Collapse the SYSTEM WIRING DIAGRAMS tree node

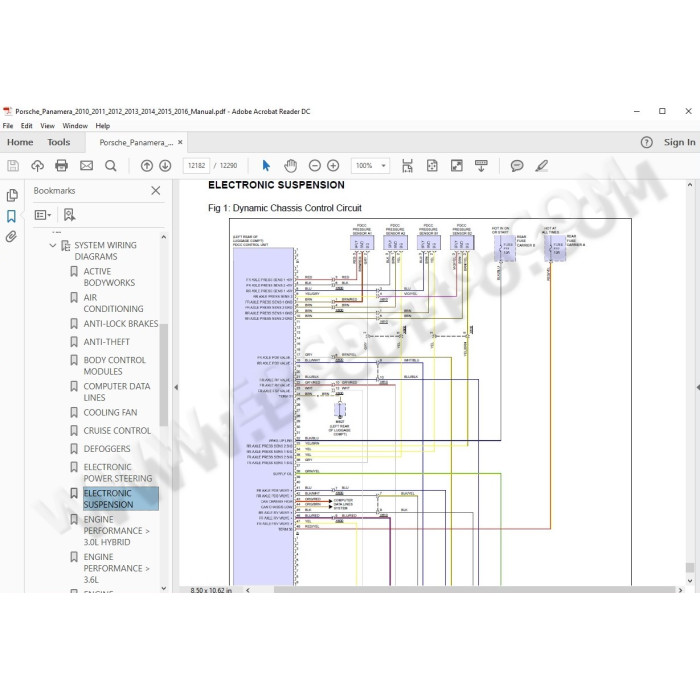[x=53, y=245]
